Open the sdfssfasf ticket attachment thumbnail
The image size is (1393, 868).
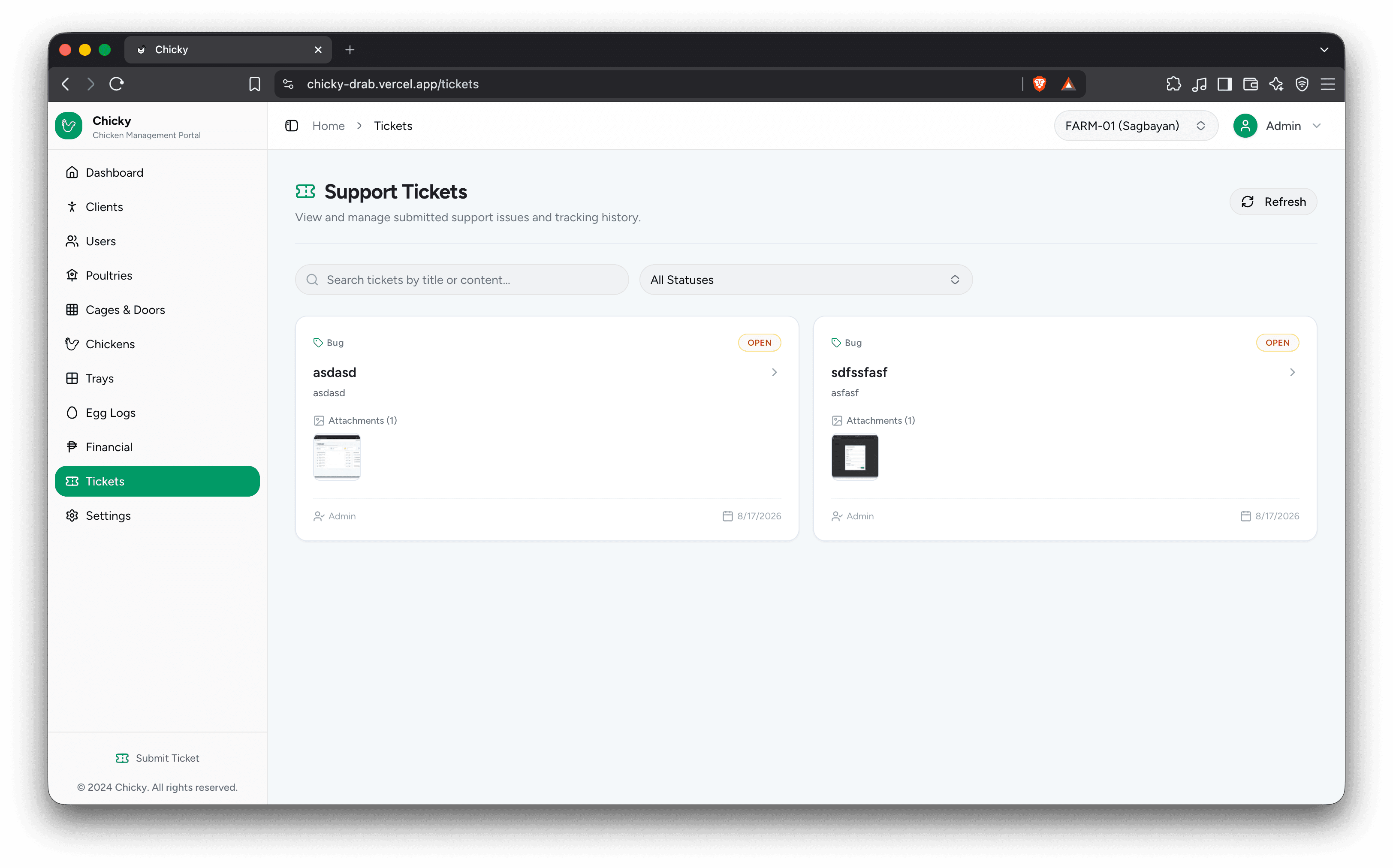point(855,456)
